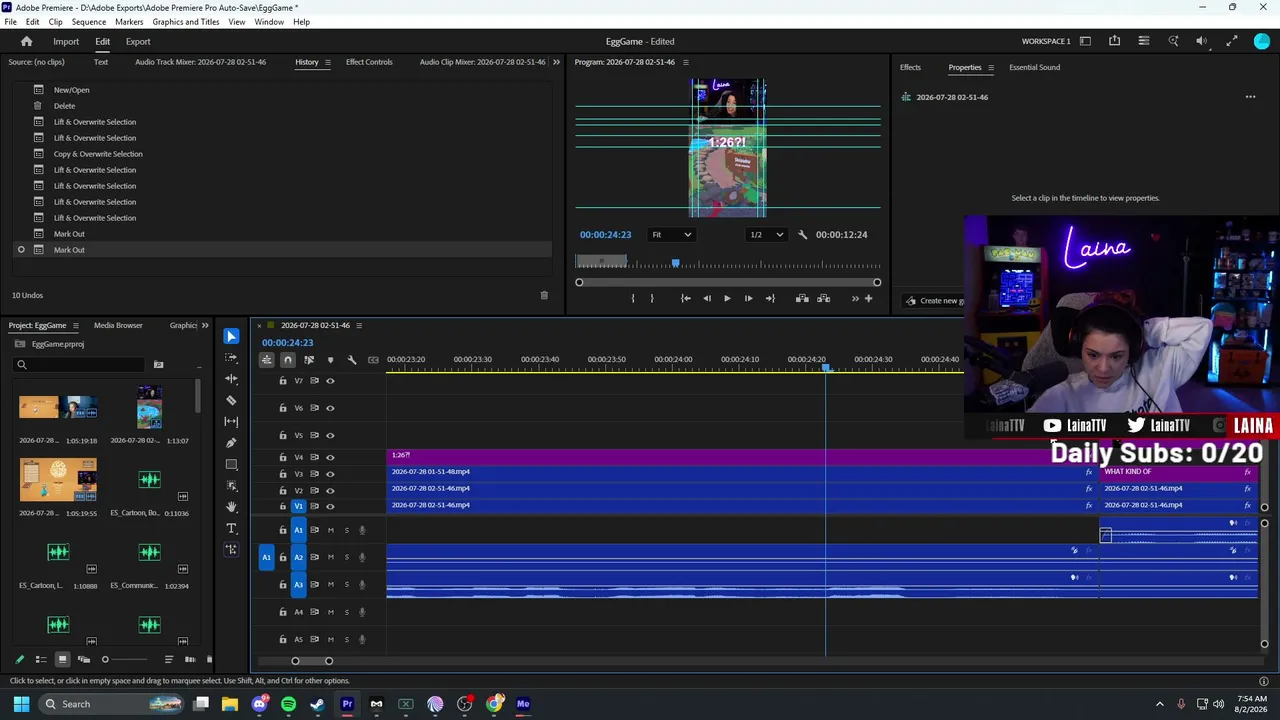Open the Graphics and Titles menu
Viewport: 1280px width, 720px height.
coord(186,22)
